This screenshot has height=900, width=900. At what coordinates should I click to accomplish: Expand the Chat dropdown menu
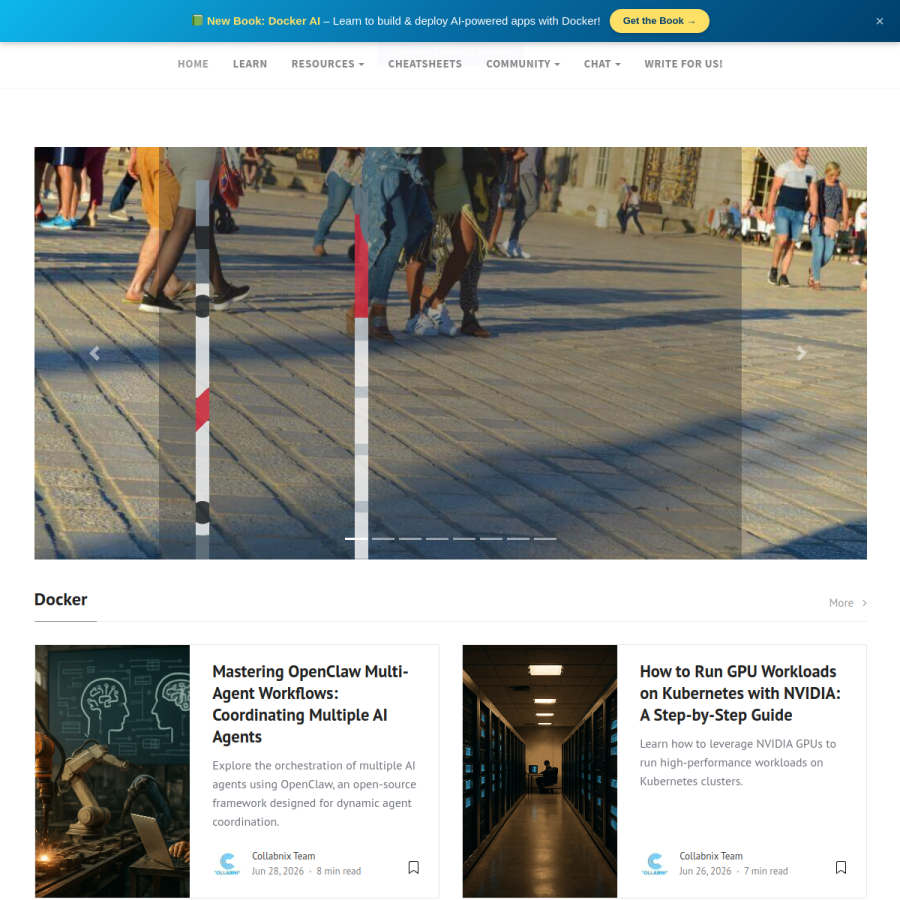pyautogui.click(x=602, y=64)
